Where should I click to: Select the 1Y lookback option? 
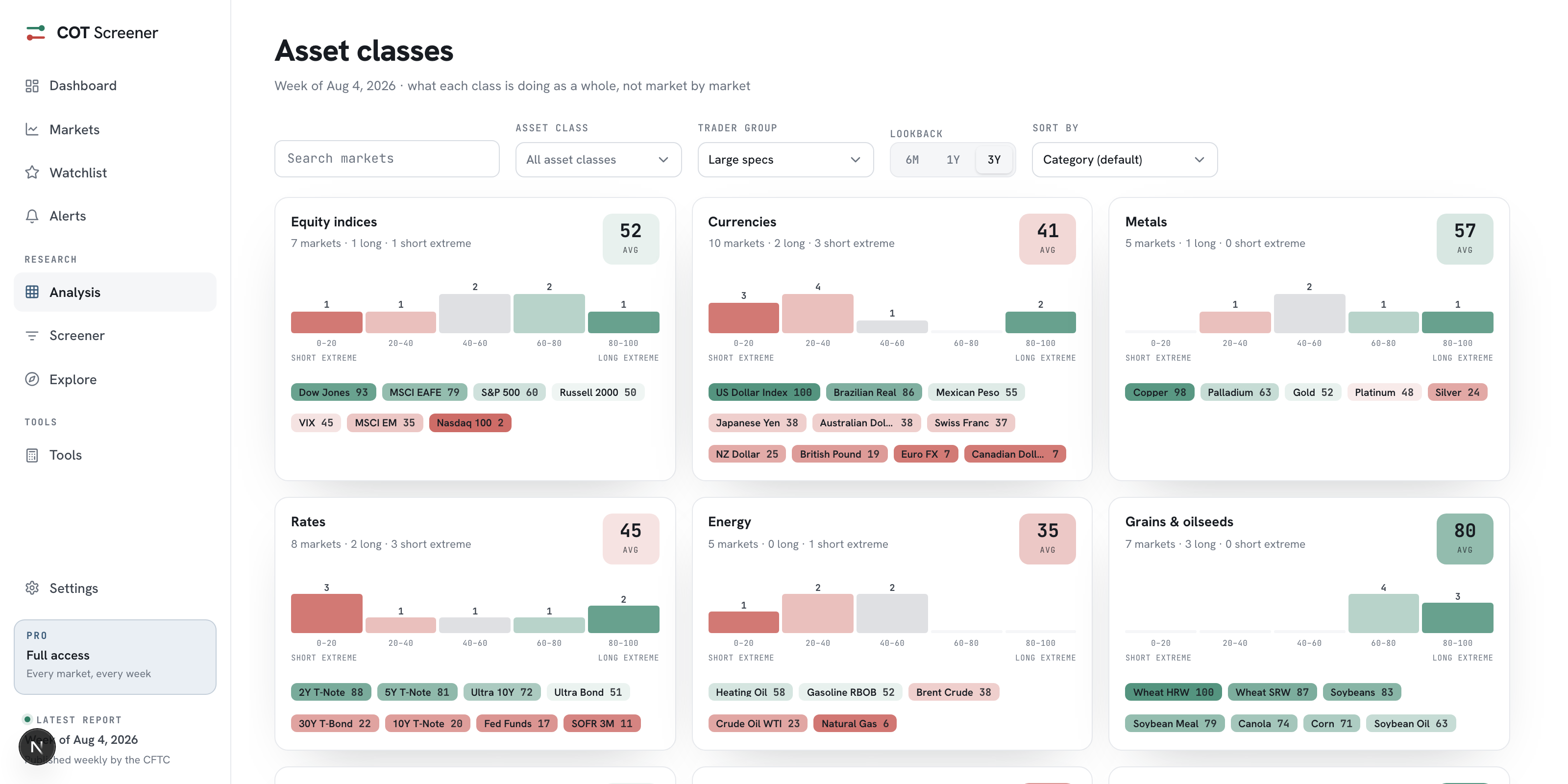(x=953, y=160)
